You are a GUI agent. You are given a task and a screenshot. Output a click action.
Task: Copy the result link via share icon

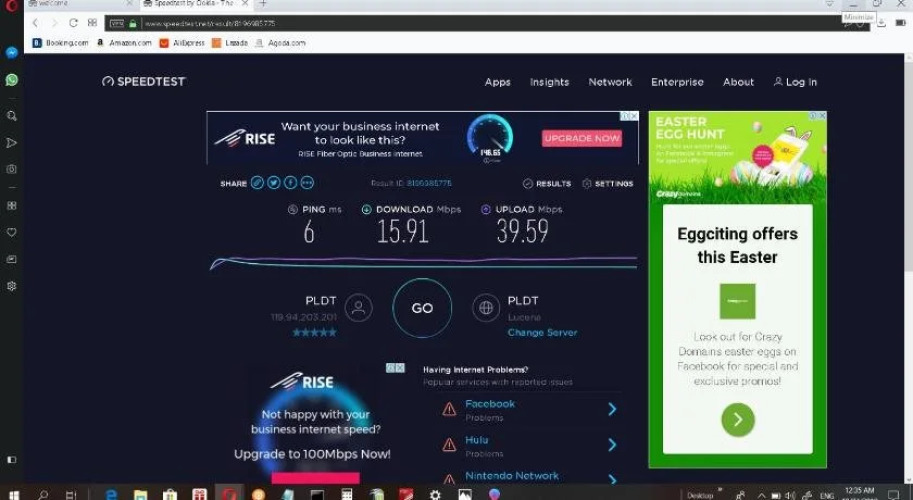pyautogui.click(x=257, y=183)
